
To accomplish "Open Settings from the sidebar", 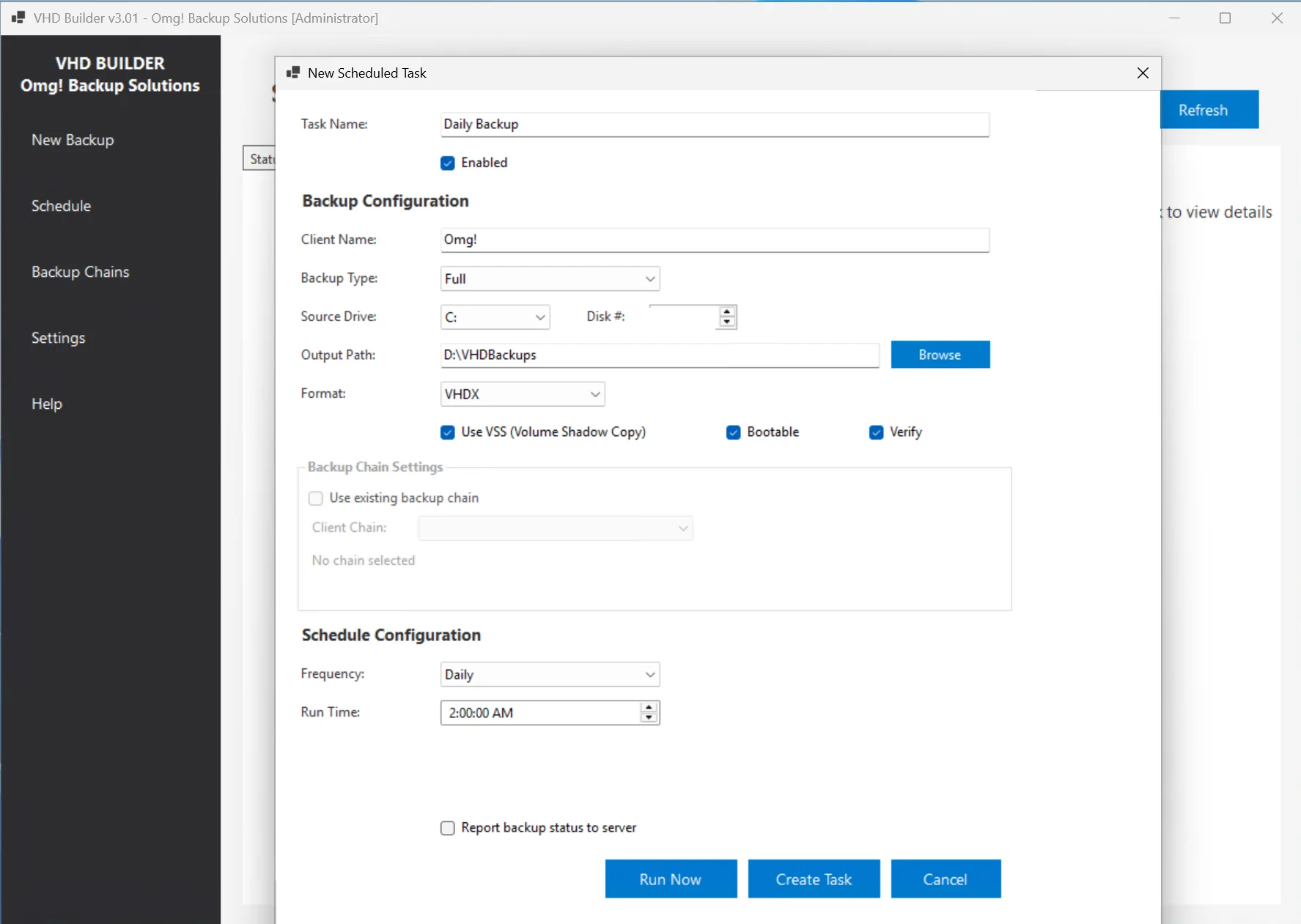I will pos(58,338).
